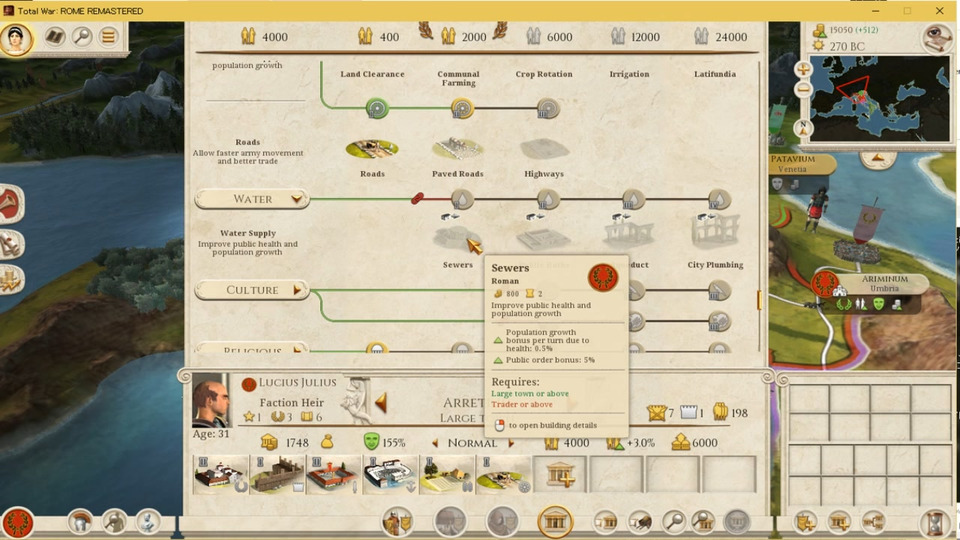Open the agents figure icon at bottom left

[x=114, y=522]
